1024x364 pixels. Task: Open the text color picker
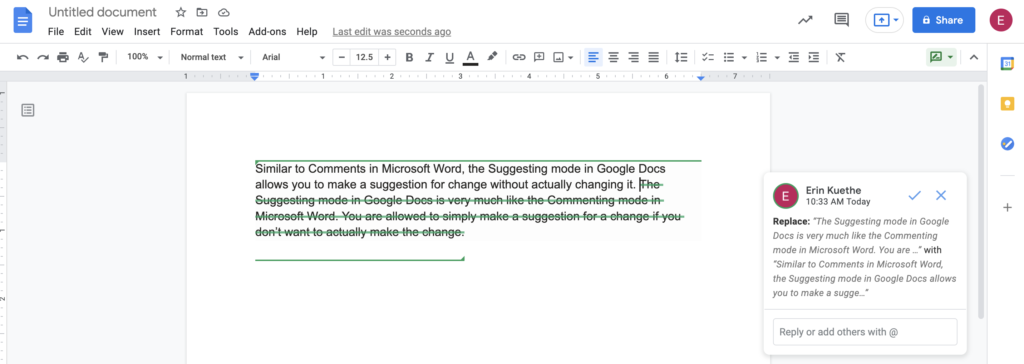(470, 58)
